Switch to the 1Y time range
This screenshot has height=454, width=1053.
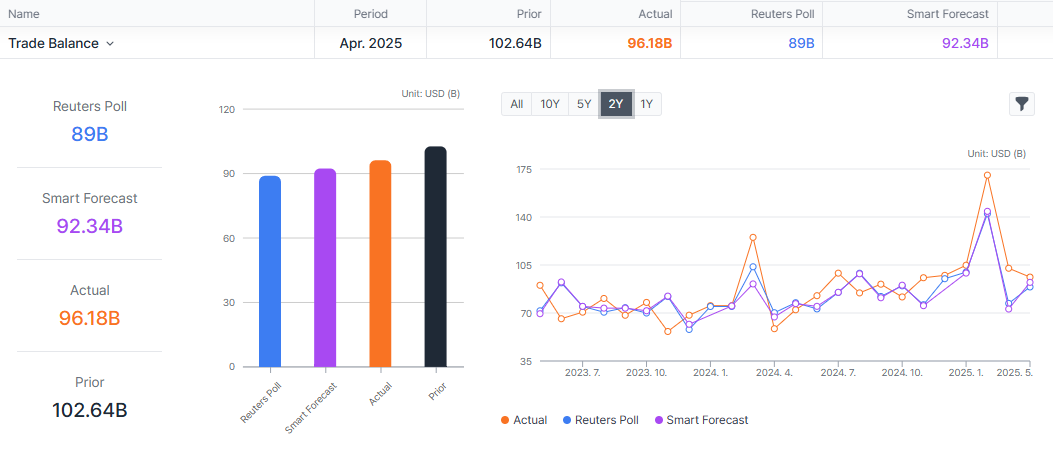[x=647, y=104]
